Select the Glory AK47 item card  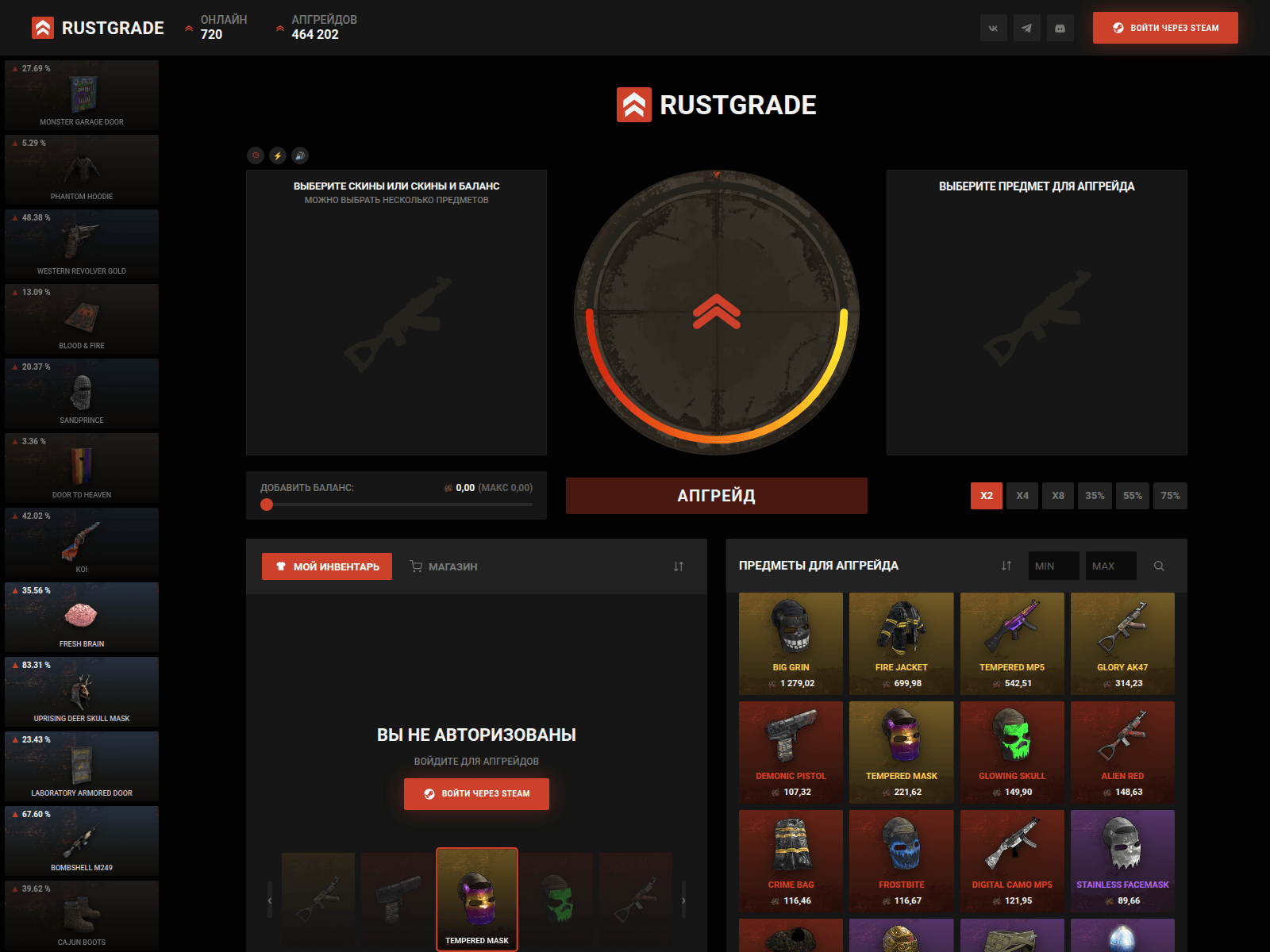click(1122, 643)
